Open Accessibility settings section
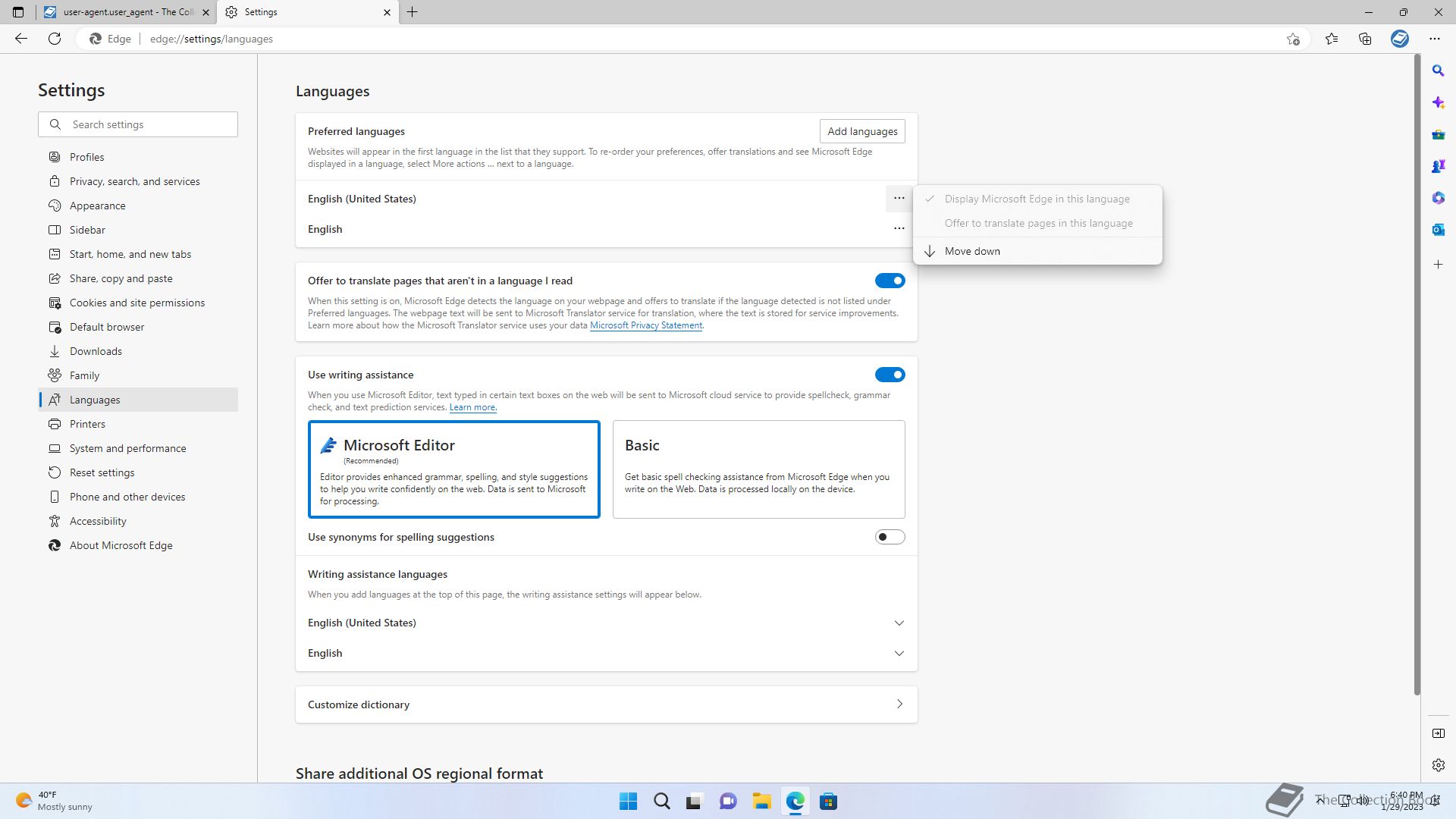This screenshot has width=1456, height=819. (x=138, y=521)
